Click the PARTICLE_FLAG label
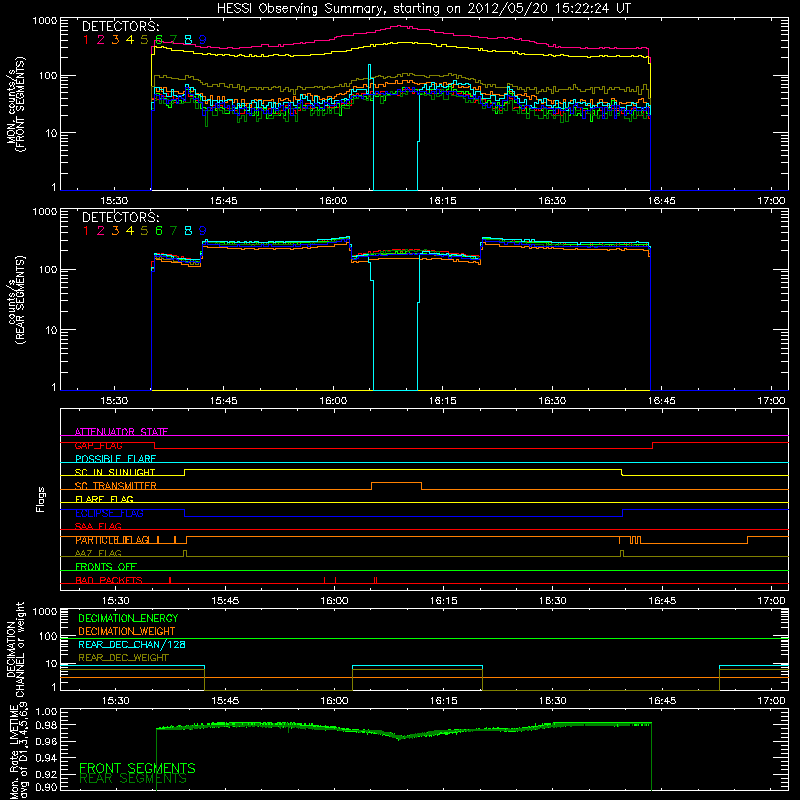Screen dimensions: 800x800 112,540
